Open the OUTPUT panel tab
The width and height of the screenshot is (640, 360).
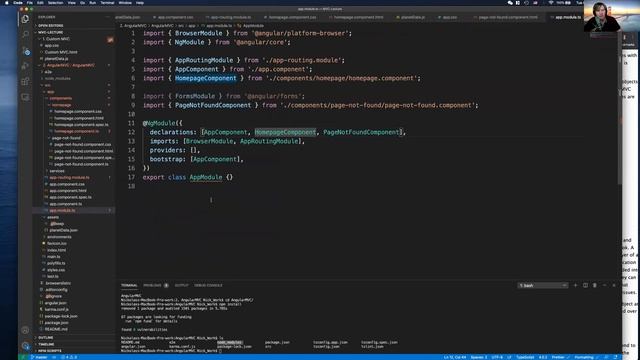182,285
